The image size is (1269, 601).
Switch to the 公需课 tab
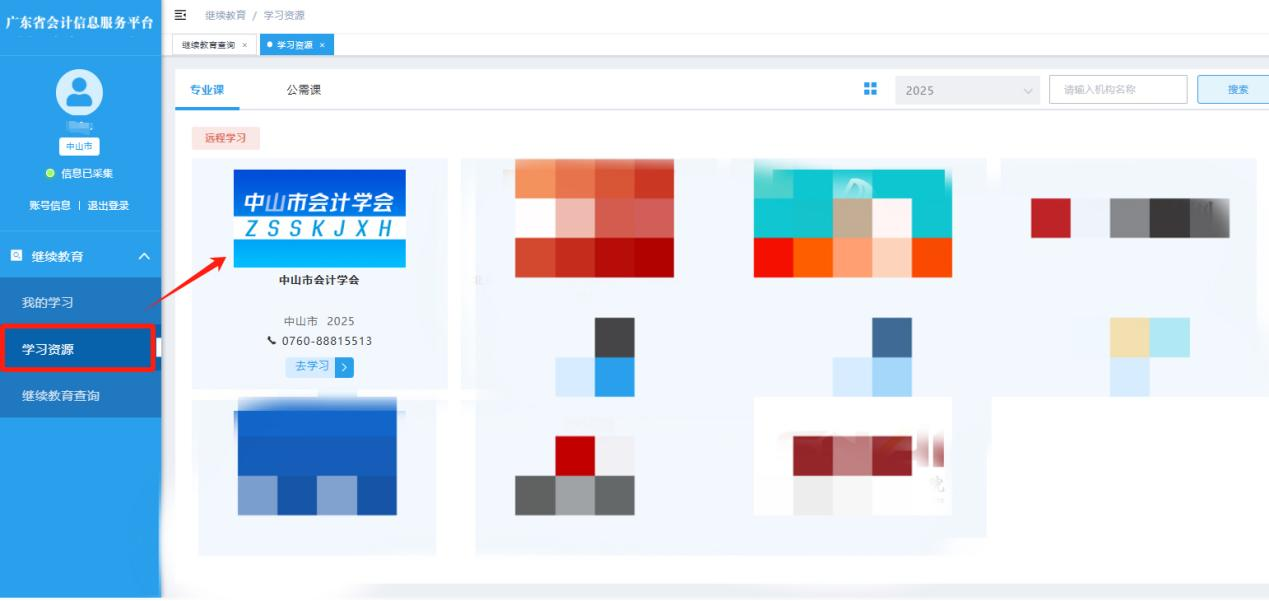click(x=303, y=90)
